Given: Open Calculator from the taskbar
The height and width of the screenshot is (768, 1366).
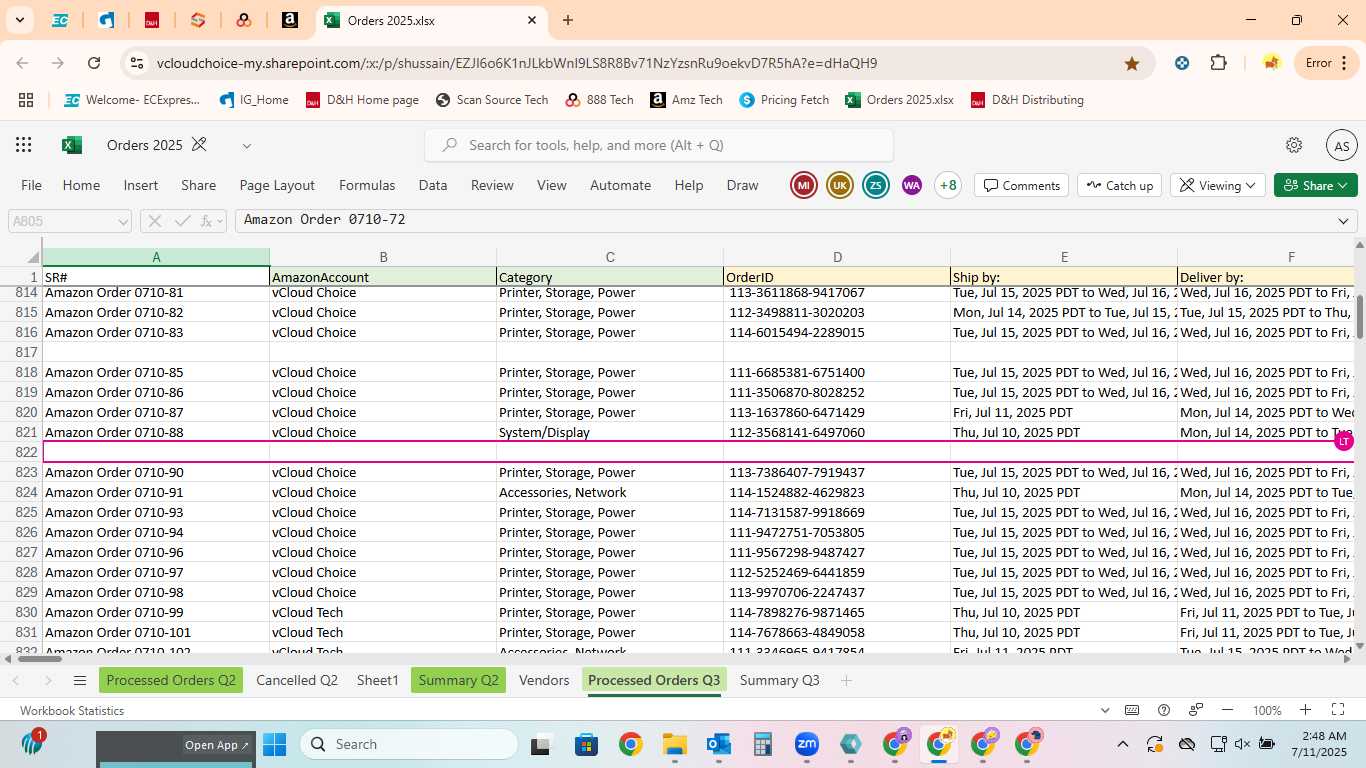Looking at the screenshot, I should pos(763,744).
